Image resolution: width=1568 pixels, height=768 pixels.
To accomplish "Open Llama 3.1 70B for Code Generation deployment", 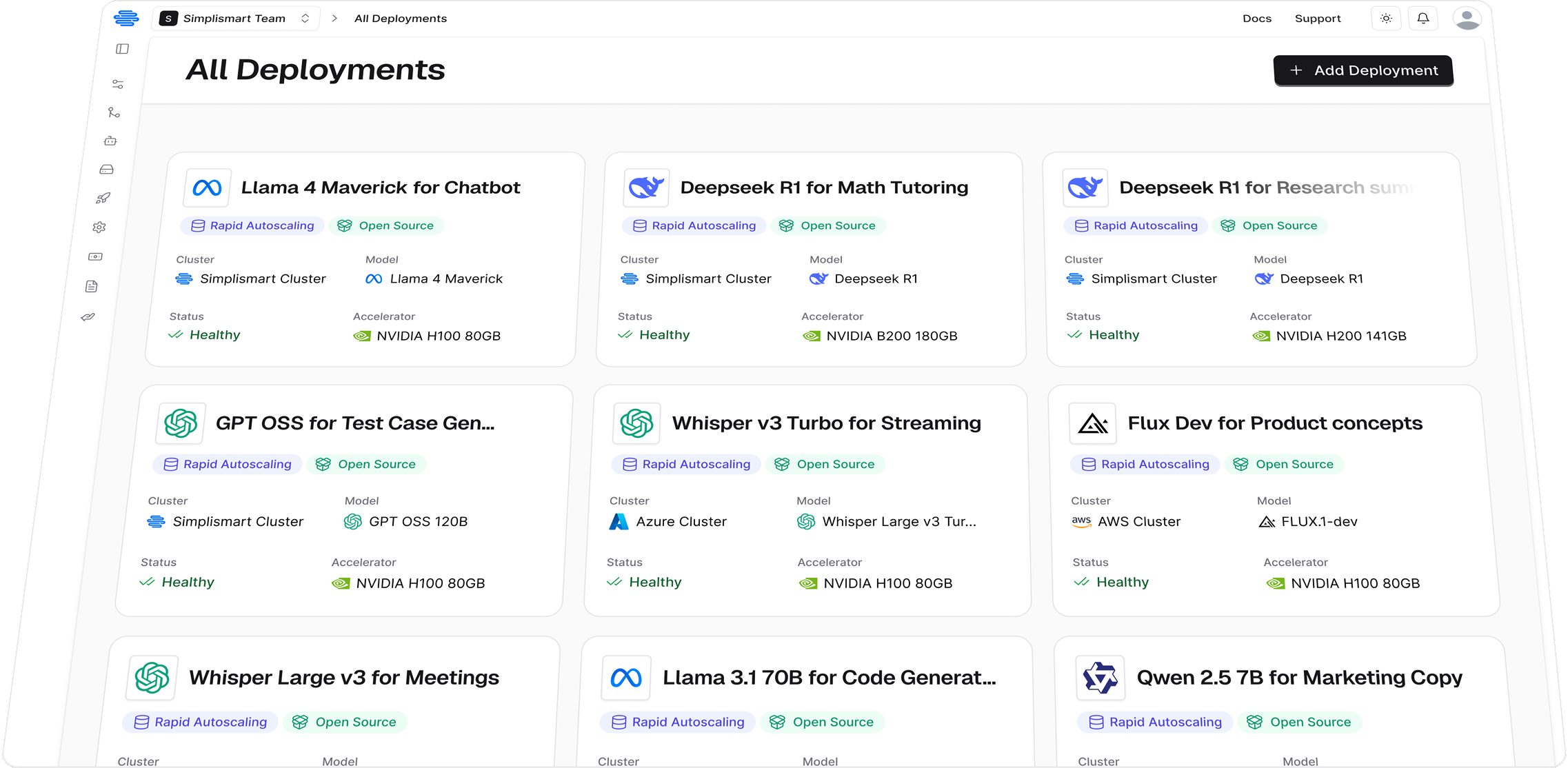I will tap(829, 678).
